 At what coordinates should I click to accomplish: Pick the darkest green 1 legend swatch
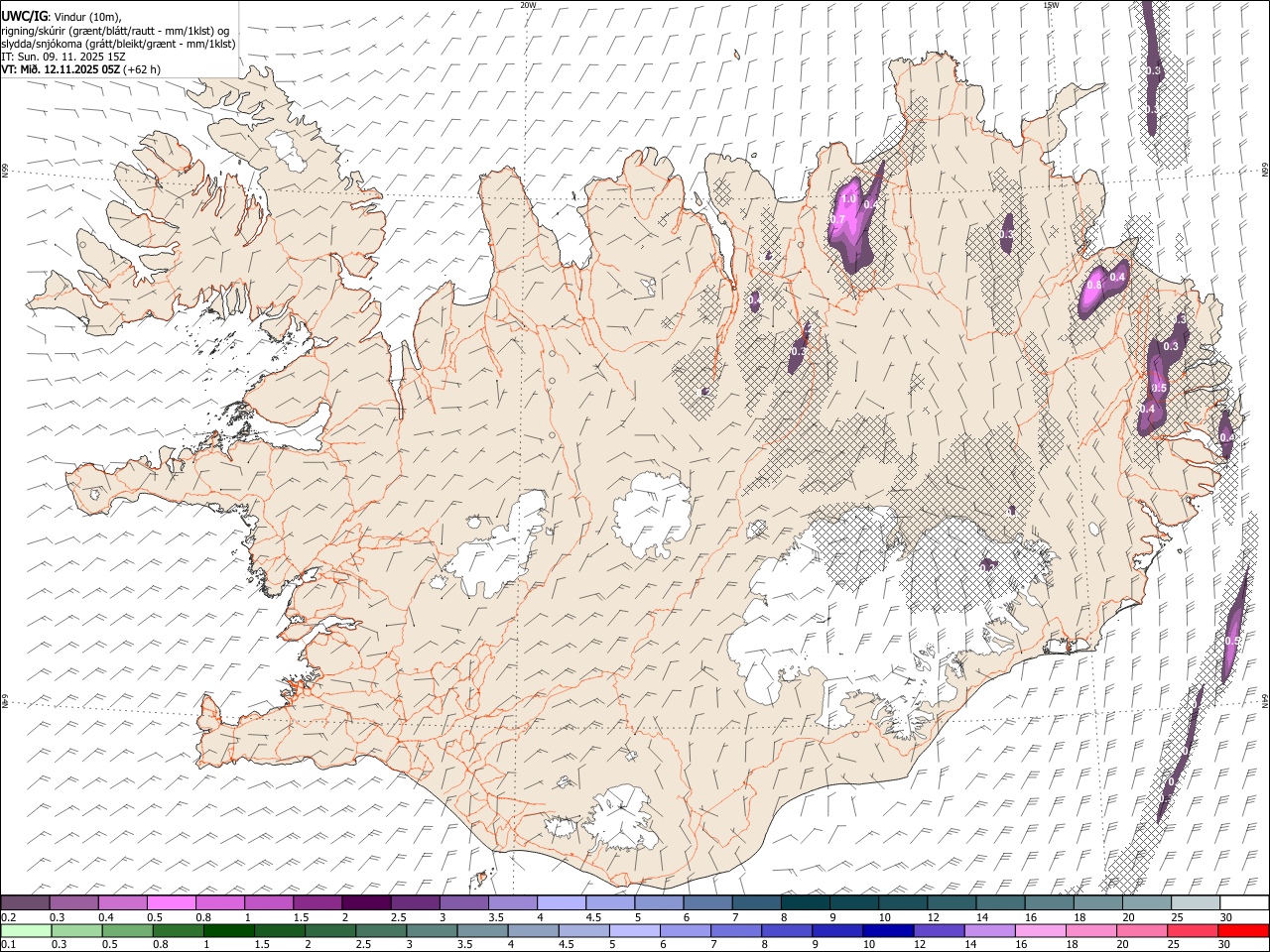228,930
